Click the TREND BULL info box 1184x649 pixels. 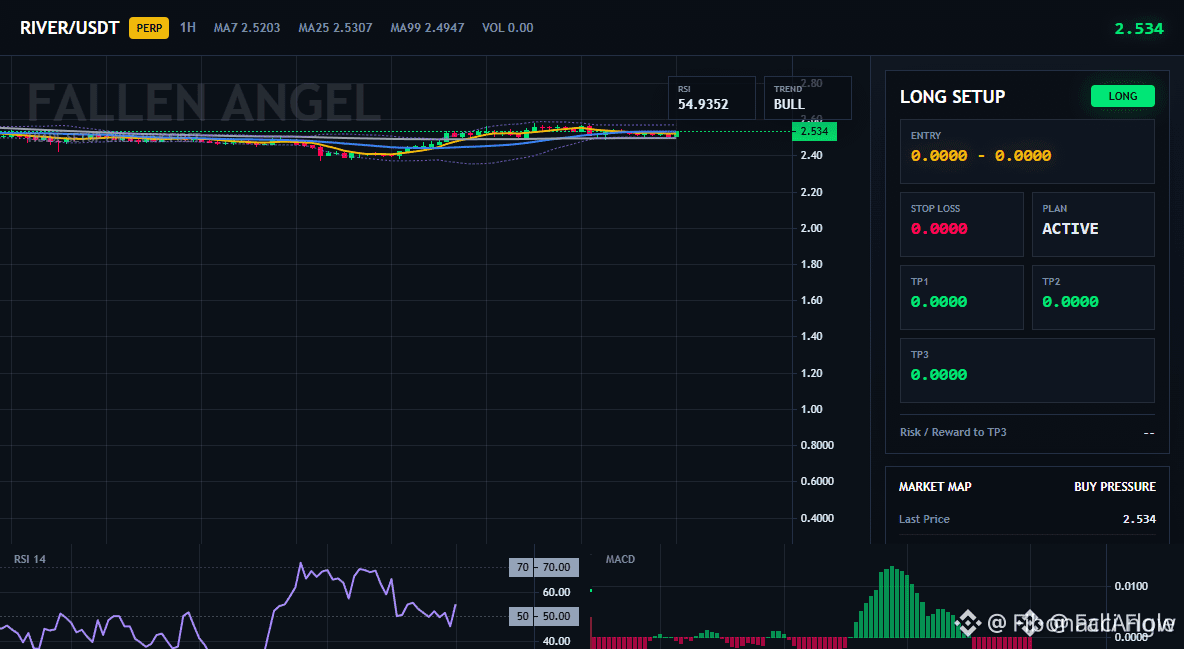(808, 98)
